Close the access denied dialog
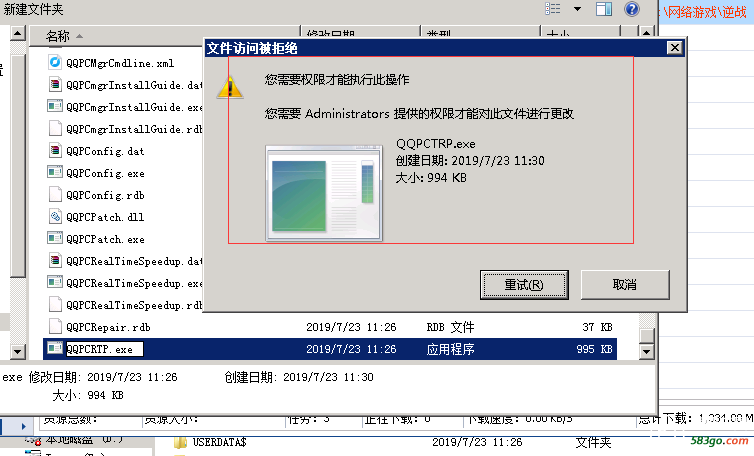 coord(675,48)
